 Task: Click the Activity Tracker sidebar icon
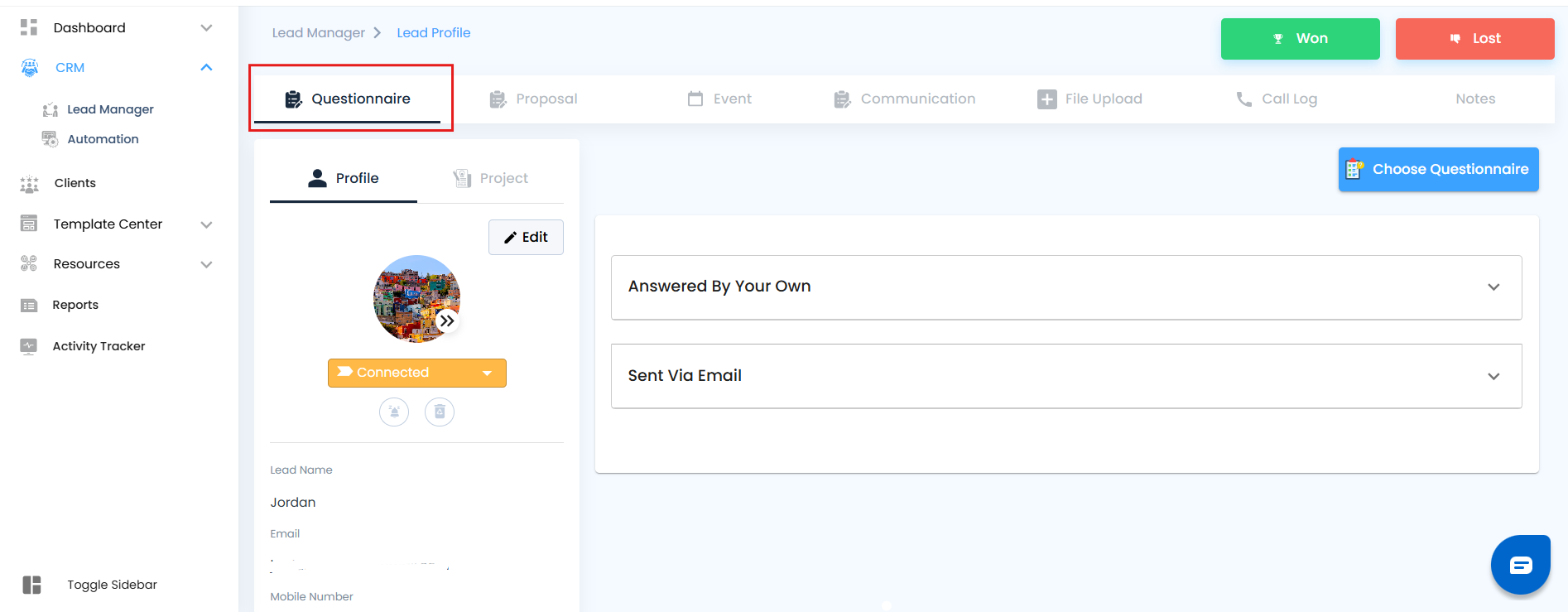coord(29,346)
